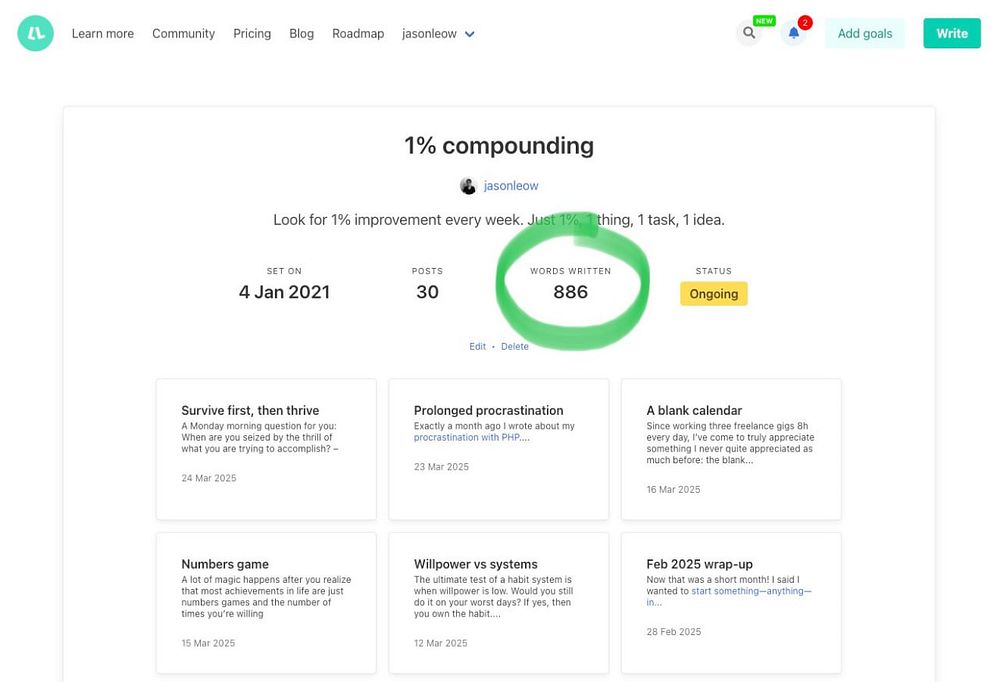Viewport: 1000px width, 682px height.
Task: Open the "Numbers game" post
Action: coord(225,564)
